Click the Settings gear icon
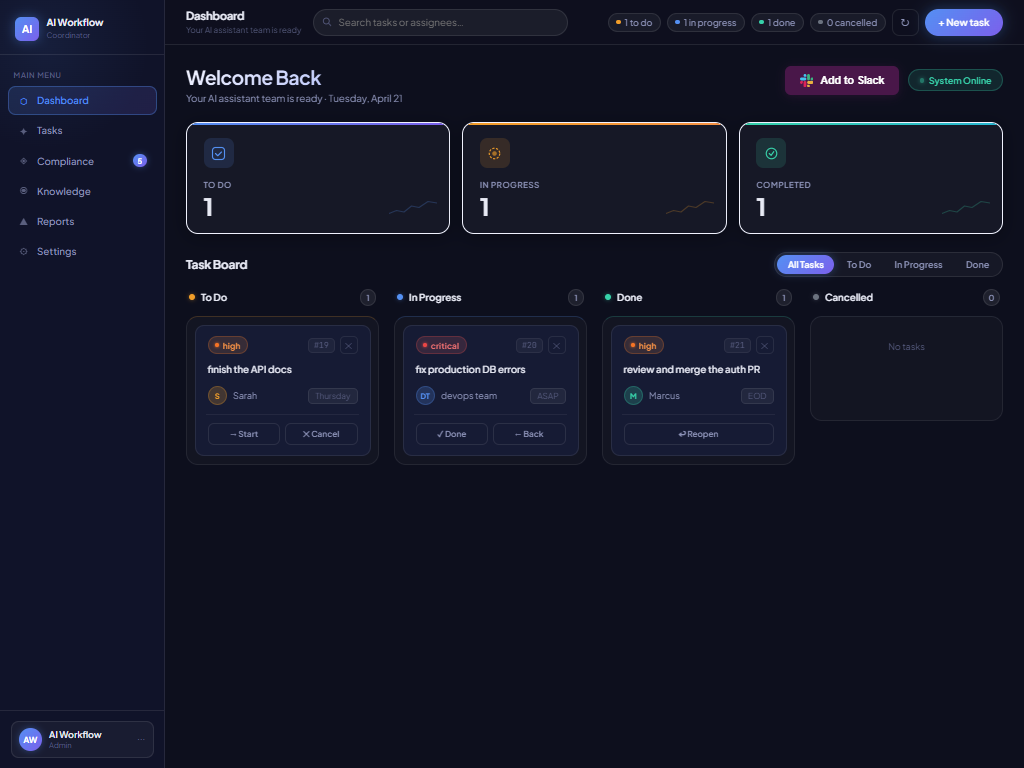The height and width of the screenshot is (768, 1024). coord(23,251)
